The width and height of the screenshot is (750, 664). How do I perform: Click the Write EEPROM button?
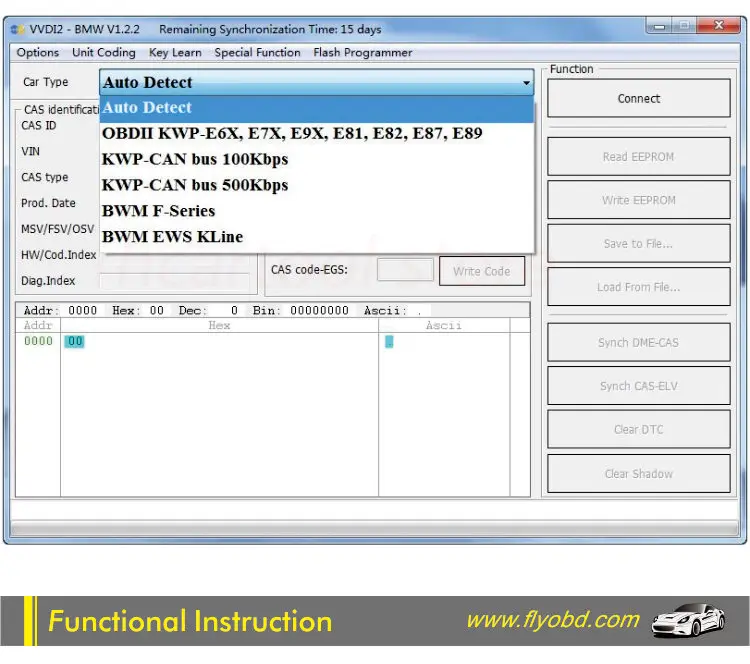click(639, 200)
